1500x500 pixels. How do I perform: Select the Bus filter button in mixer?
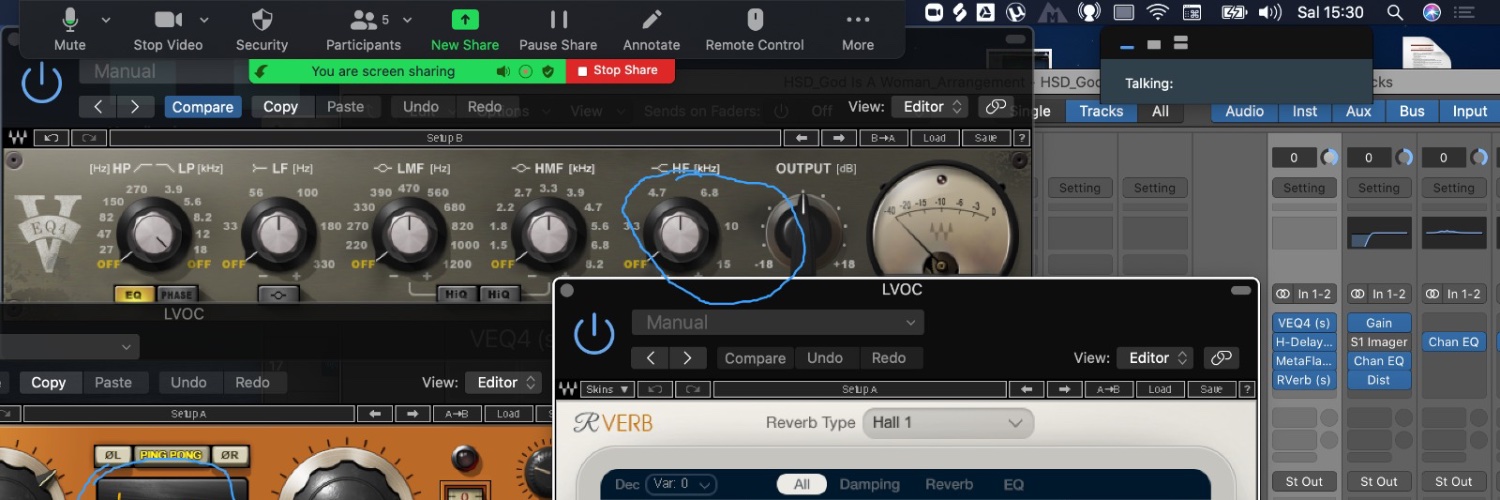(x=1412, y=111)
